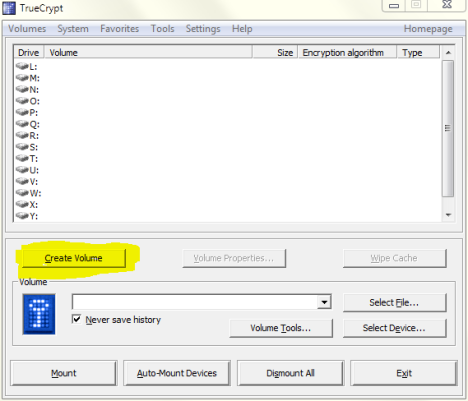The height and width of the screenshot is (401, 468).
Task: Sort by the Drive column header
Action: [x=29, y=52]
